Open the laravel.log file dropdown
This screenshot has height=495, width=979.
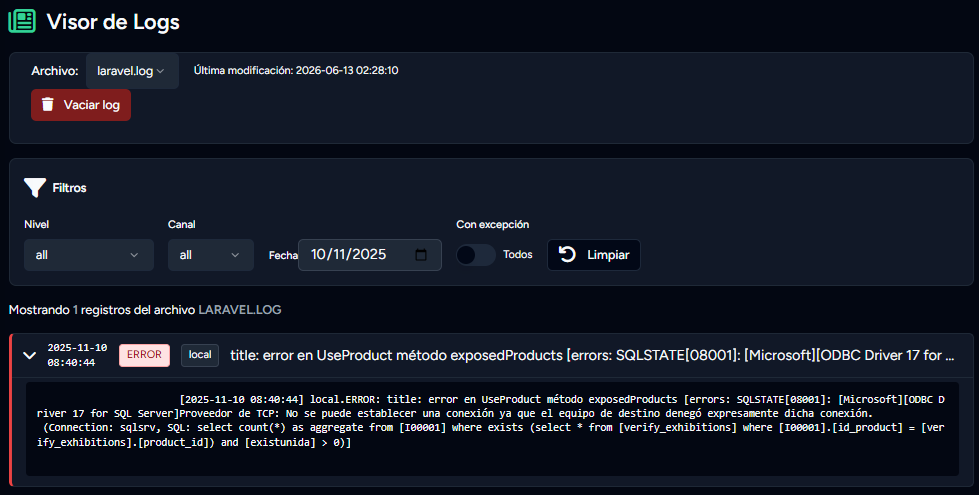pos(132,71)
